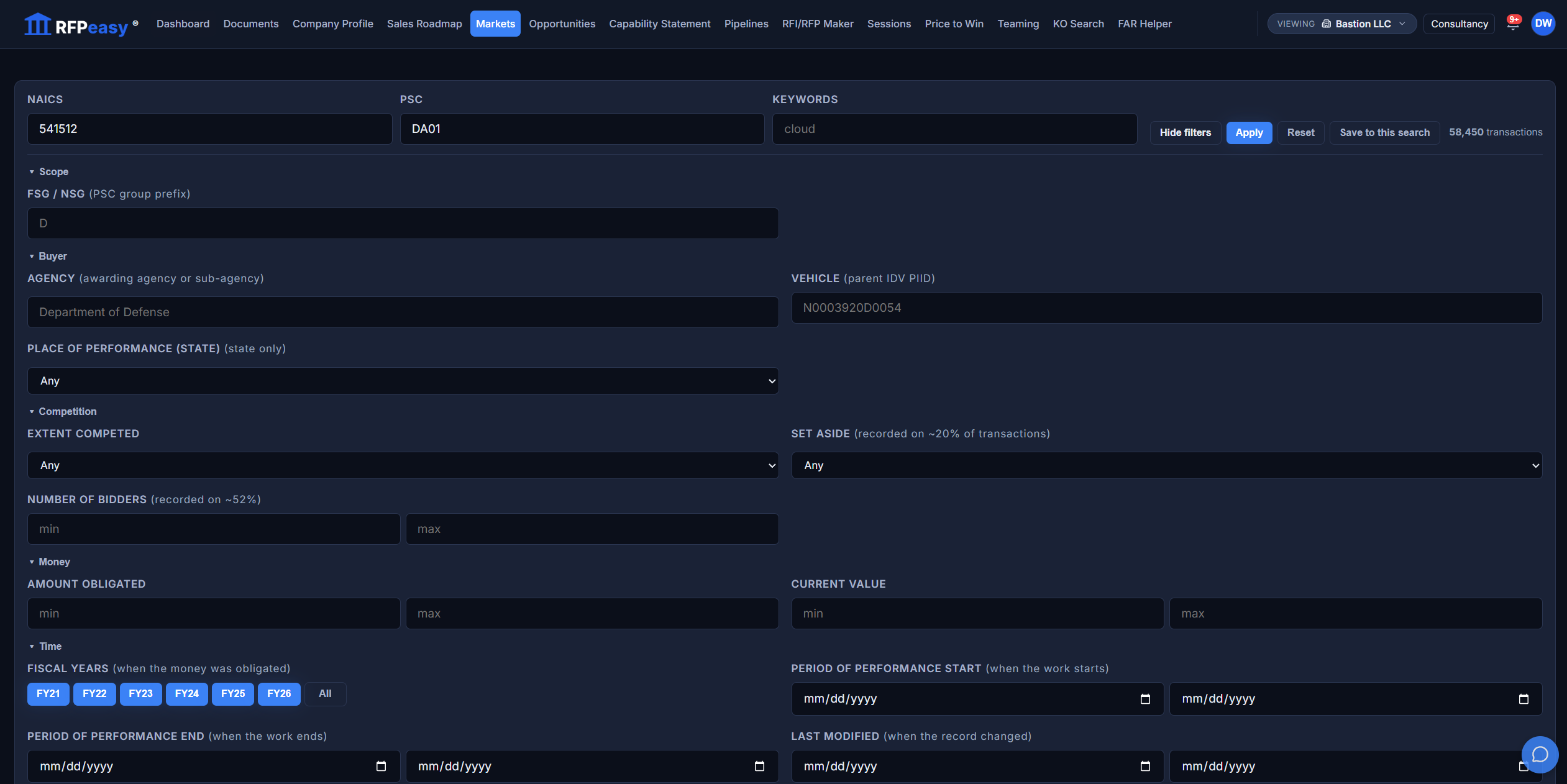Open the Opportunities tab
The height and width of the screenshot is (784, 1567).
point(562,24)
